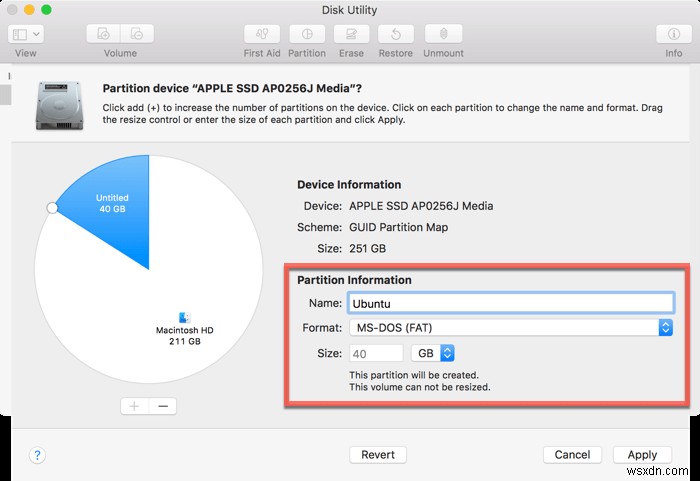Click the hard drive device icon

(x=59, y=105)
